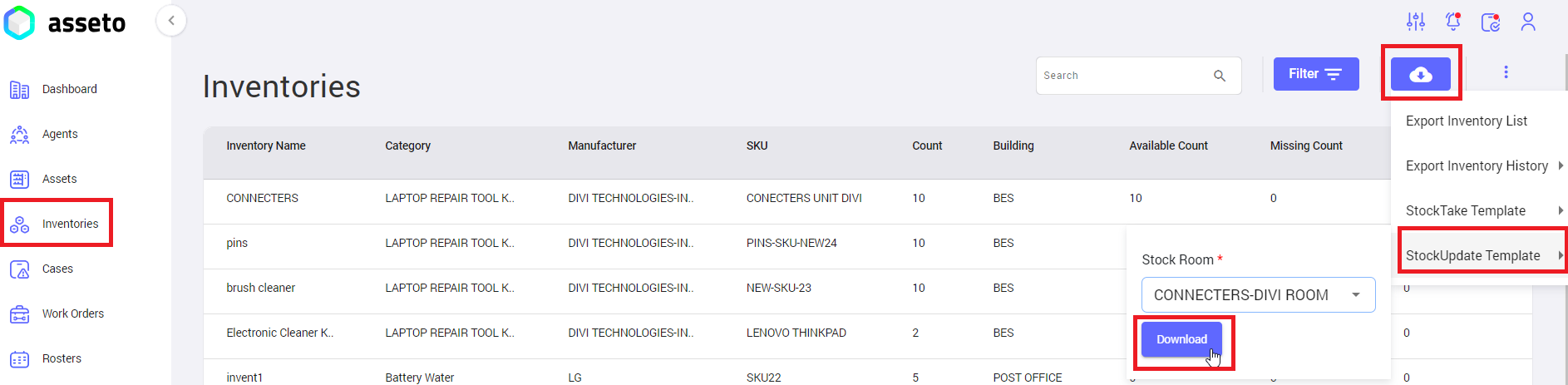Viewport: 1568px width, 385px height.
Task: Click the Filter button
Action: 1315,74
